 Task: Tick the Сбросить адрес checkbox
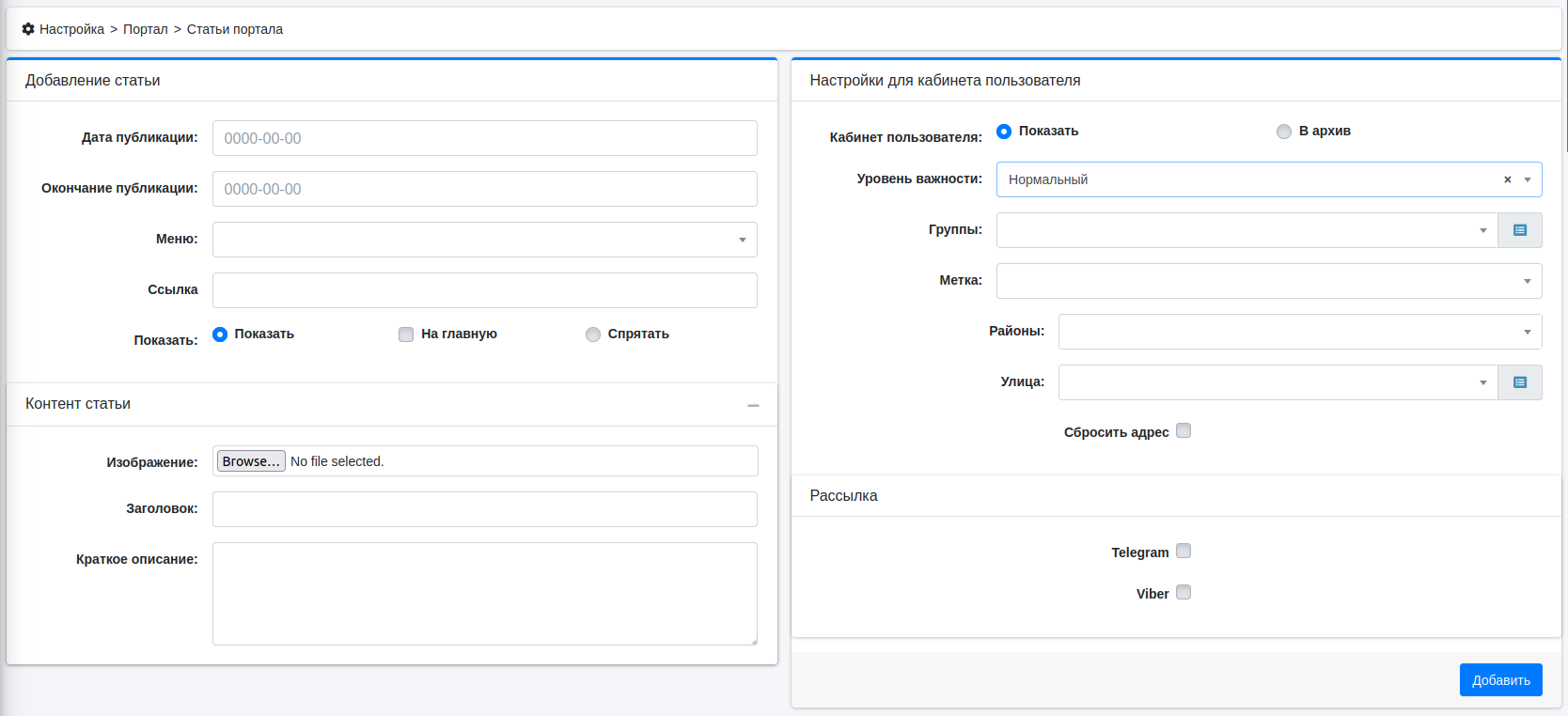[1184, 431]
